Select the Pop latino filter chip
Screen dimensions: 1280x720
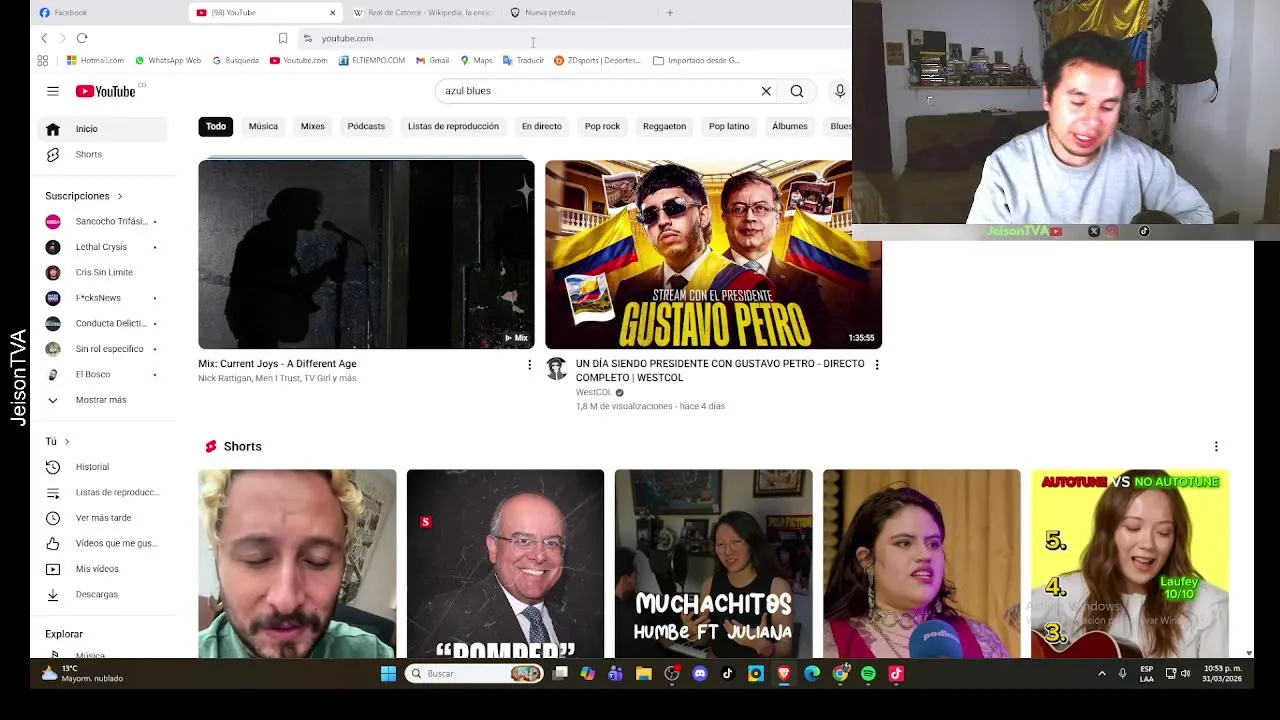pyautogui.click(x=729, y=126)
